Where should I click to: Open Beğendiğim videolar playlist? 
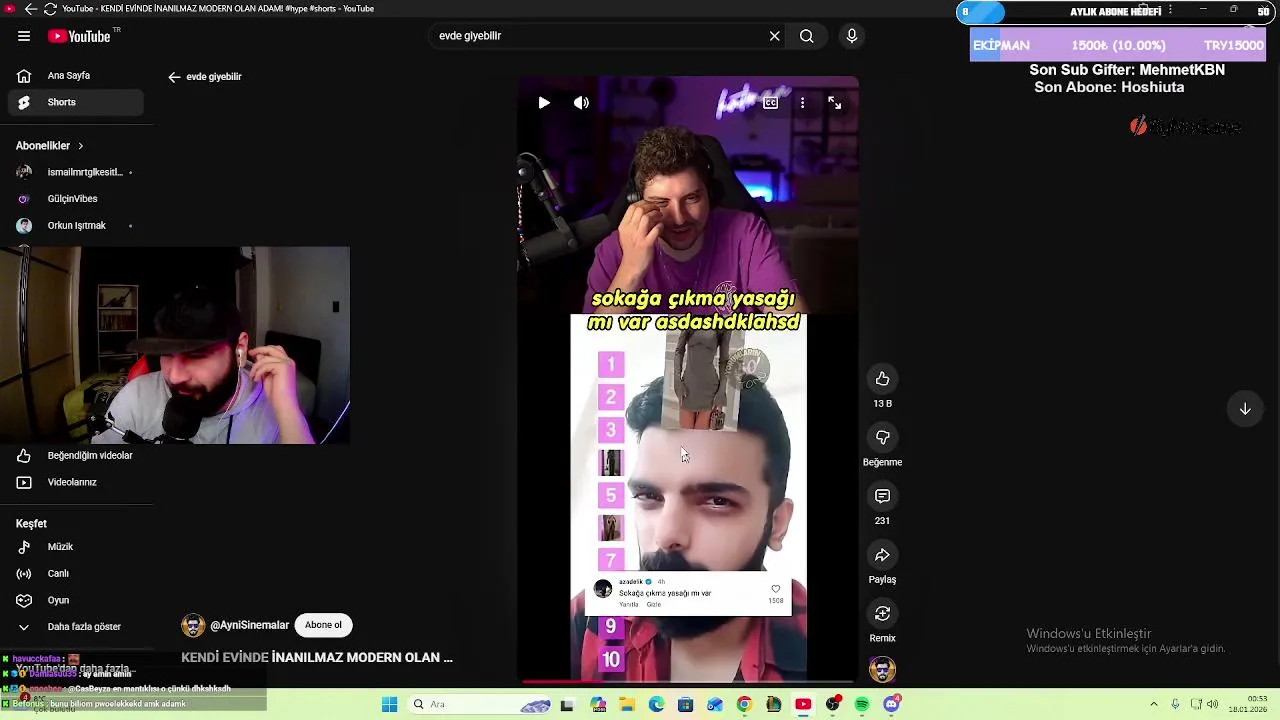click(76, 455)
